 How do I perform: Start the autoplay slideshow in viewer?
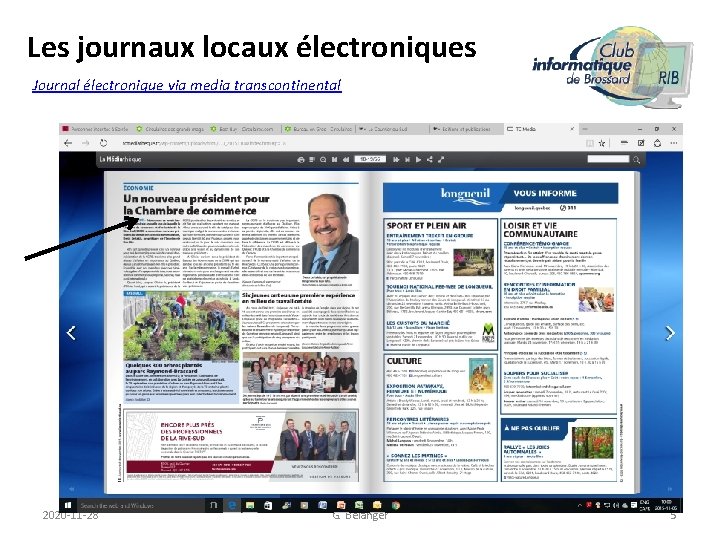(x=418, y=159)
